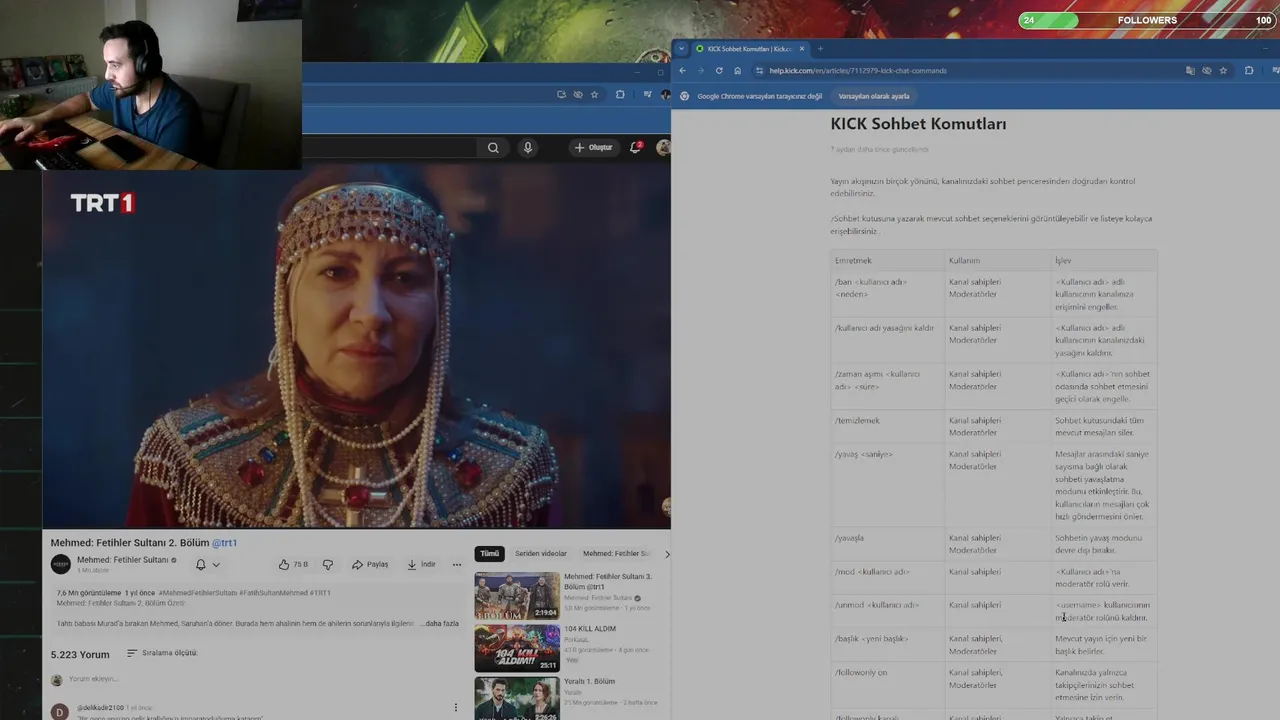Show next filter chips with right arrow
Image resolution: width=1280 pixels, height=720 pixels.
click(667, 554)
